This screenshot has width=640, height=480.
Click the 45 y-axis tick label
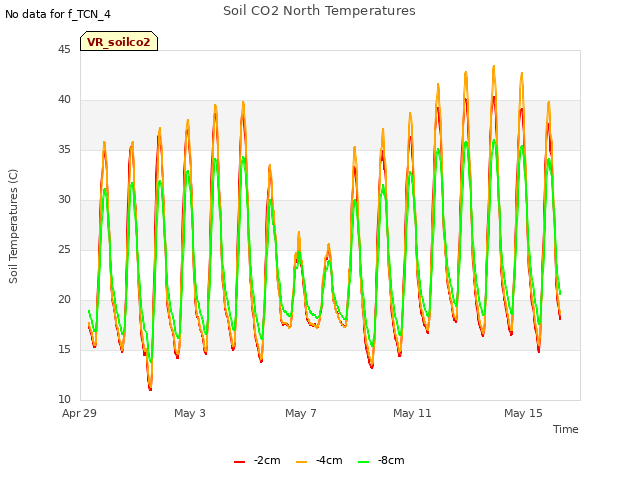pyautogui.click(x=64, y=50)
